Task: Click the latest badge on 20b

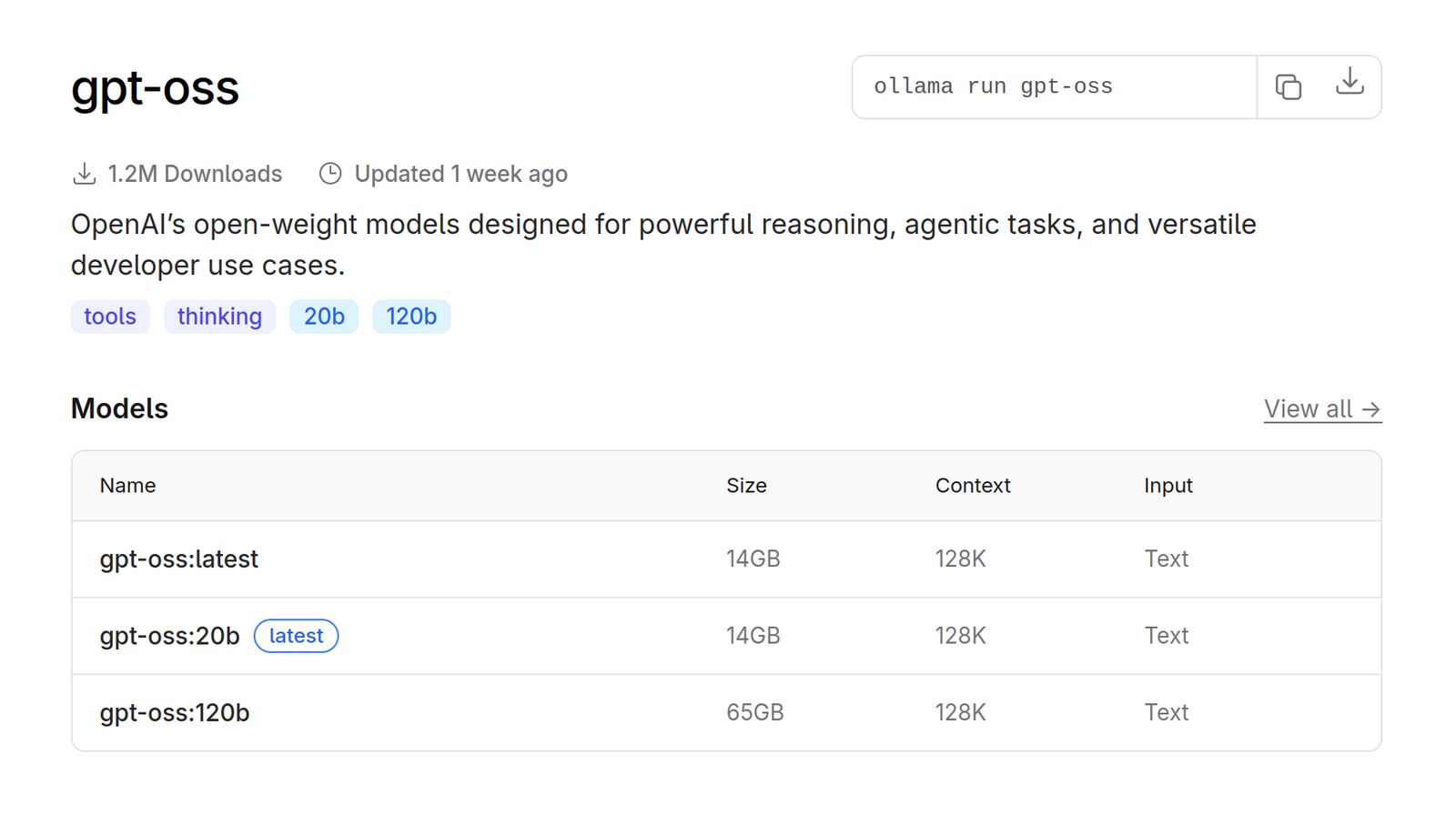Action: click(296, 636)
